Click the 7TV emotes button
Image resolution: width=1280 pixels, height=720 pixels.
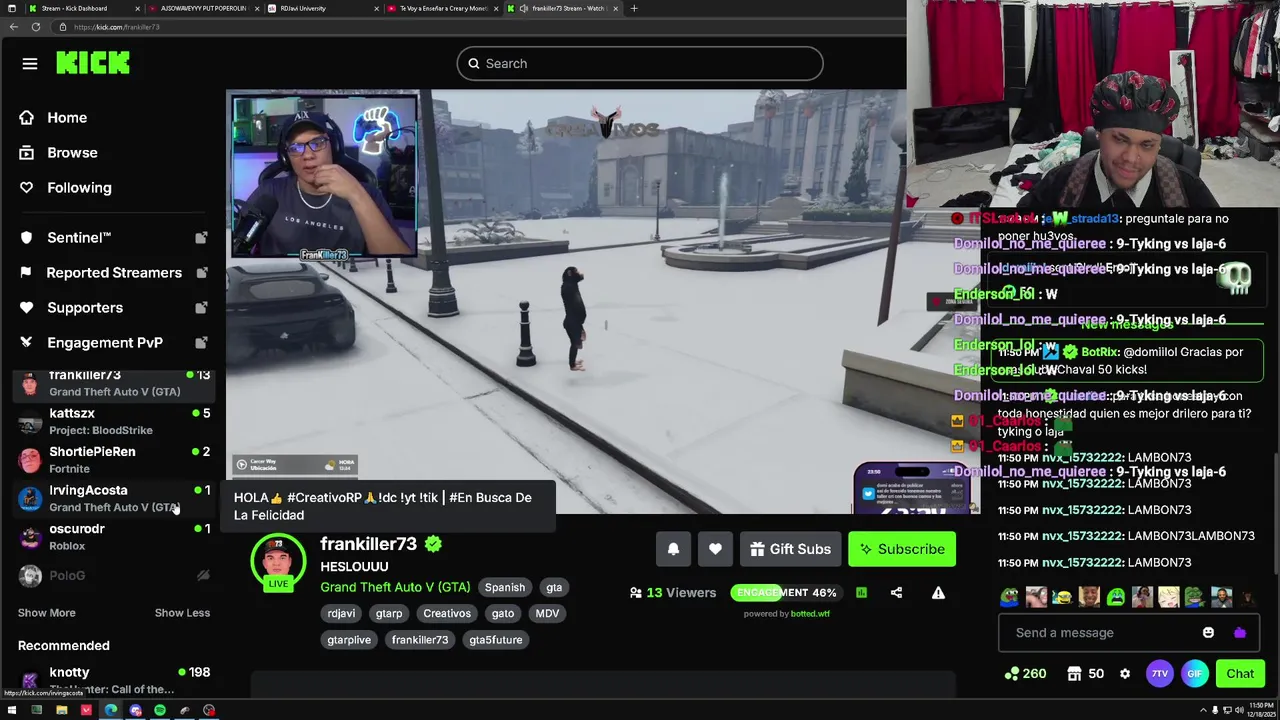coord(1159,674)
